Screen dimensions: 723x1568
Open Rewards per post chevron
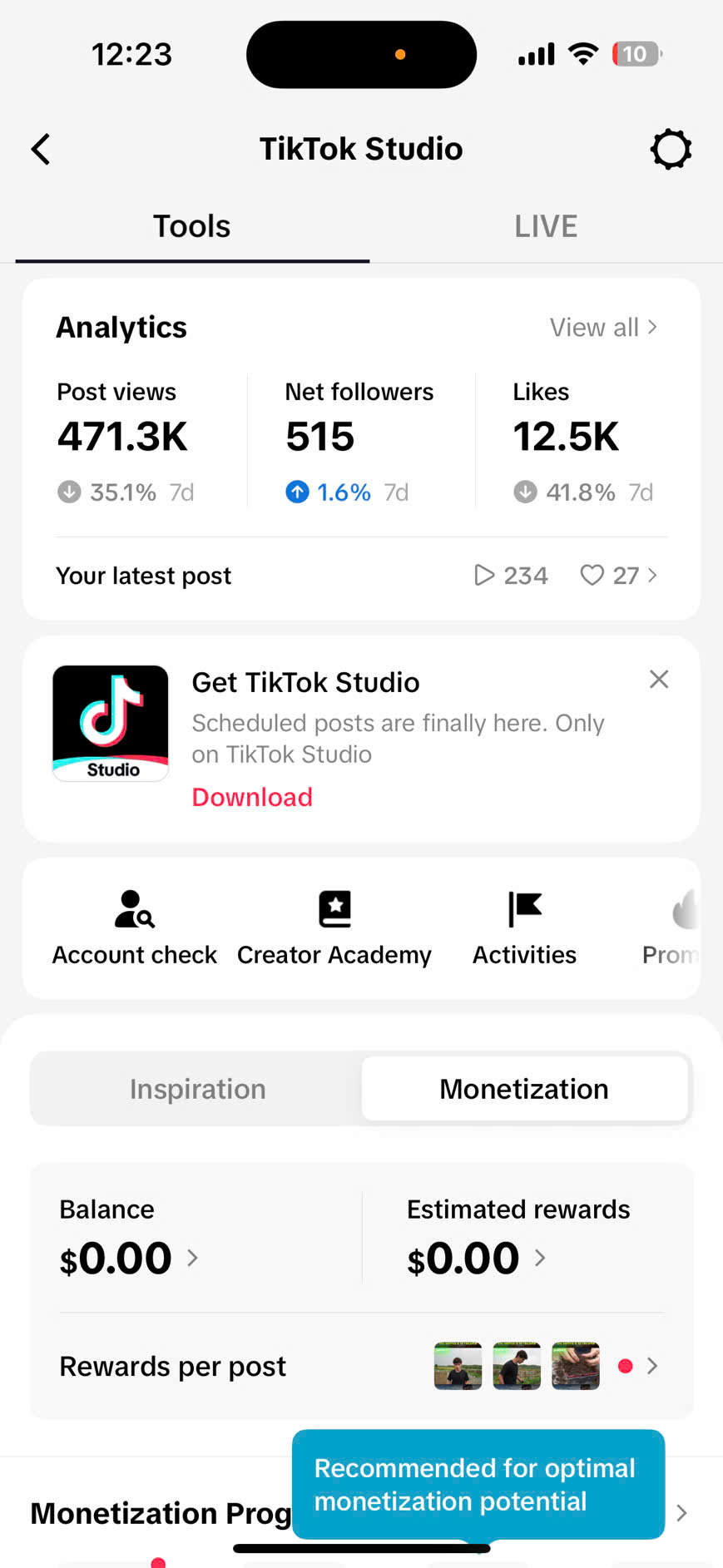652,1366
